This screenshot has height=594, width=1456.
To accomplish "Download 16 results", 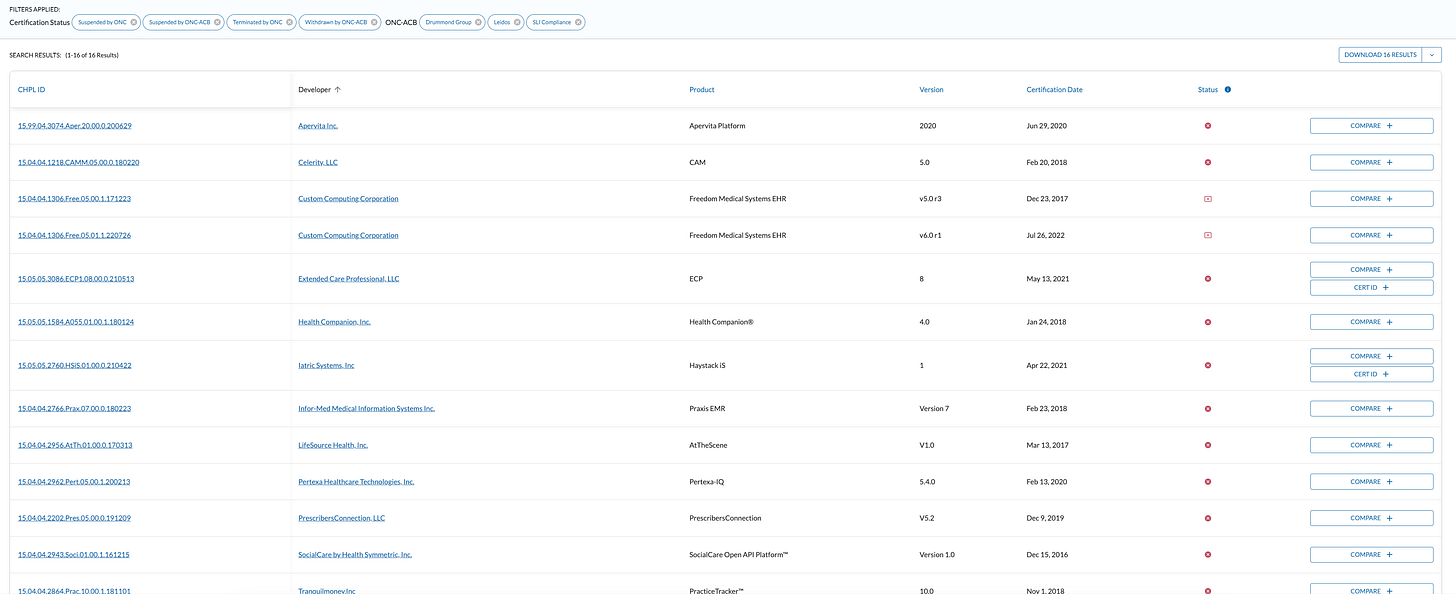I will (x=1381, y=55).
